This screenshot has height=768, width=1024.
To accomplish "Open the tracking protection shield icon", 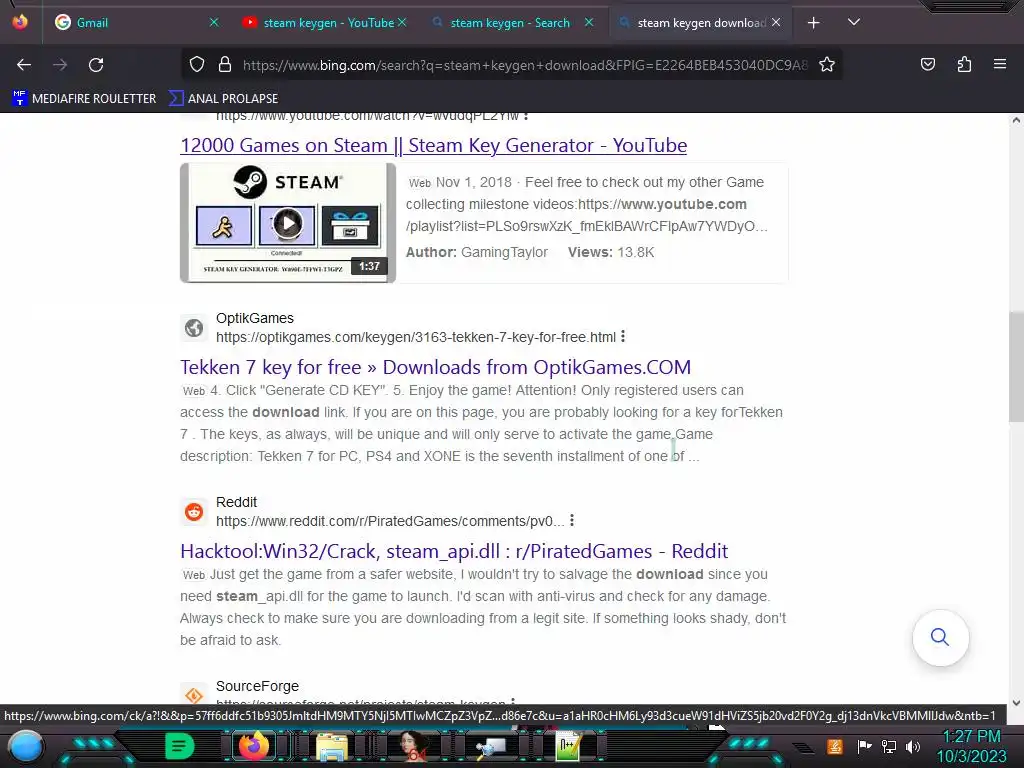I will (197, 65).
